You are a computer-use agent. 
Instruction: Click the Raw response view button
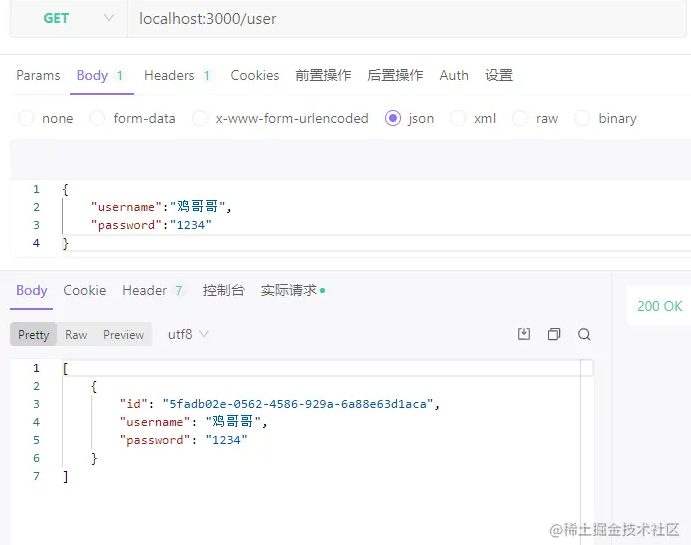(x=76, y=335)
